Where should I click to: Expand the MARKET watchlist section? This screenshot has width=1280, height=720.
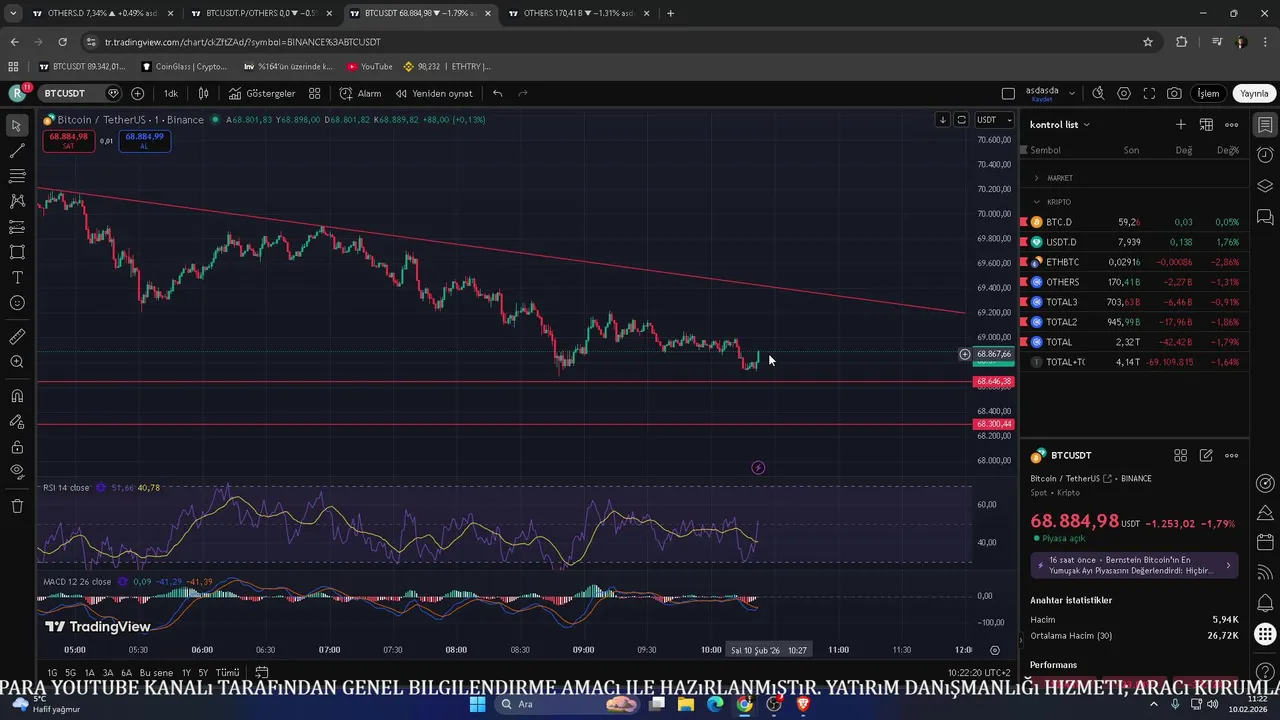pyautogui.click(x=1036, y=178)
